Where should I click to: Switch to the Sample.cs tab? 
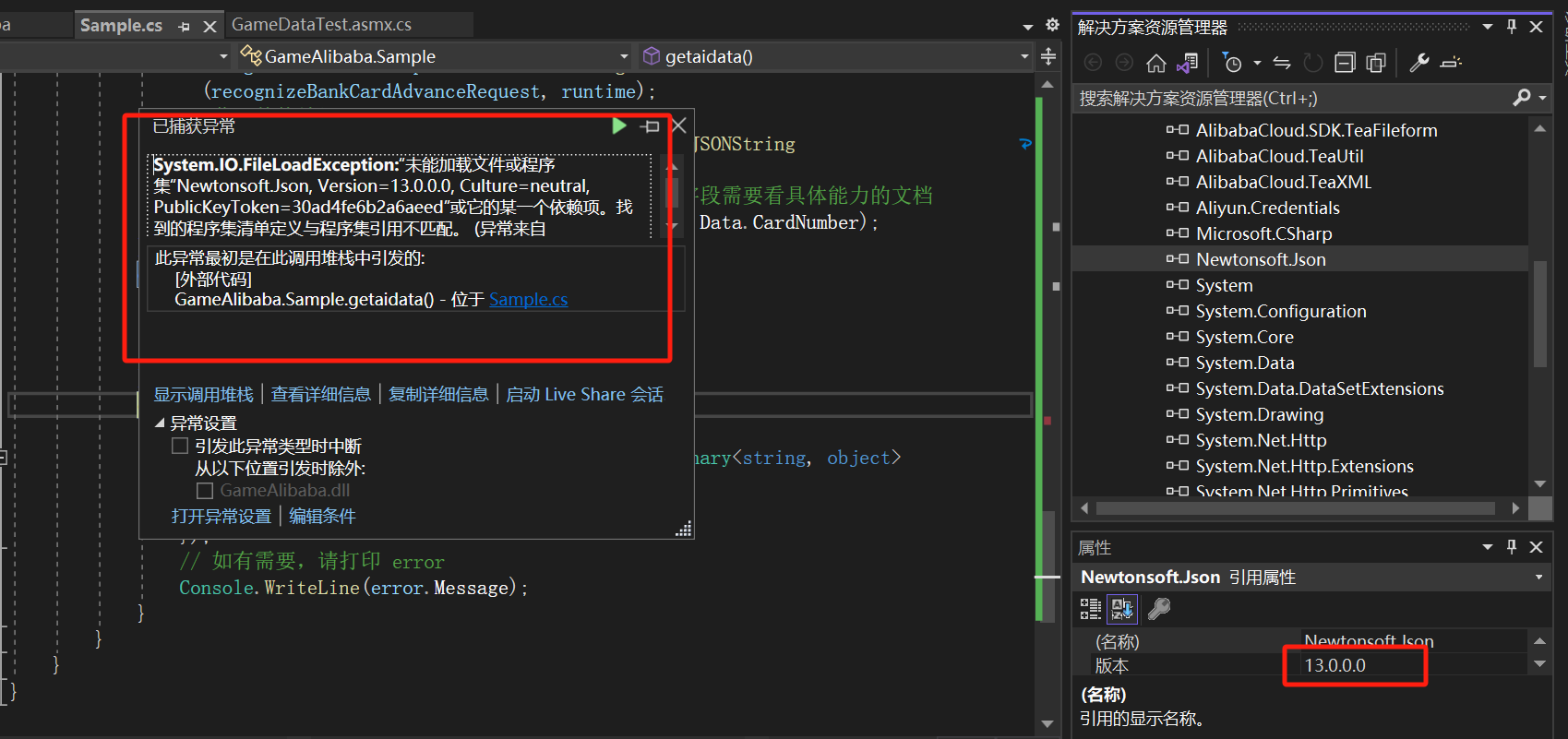pos(121,25)
